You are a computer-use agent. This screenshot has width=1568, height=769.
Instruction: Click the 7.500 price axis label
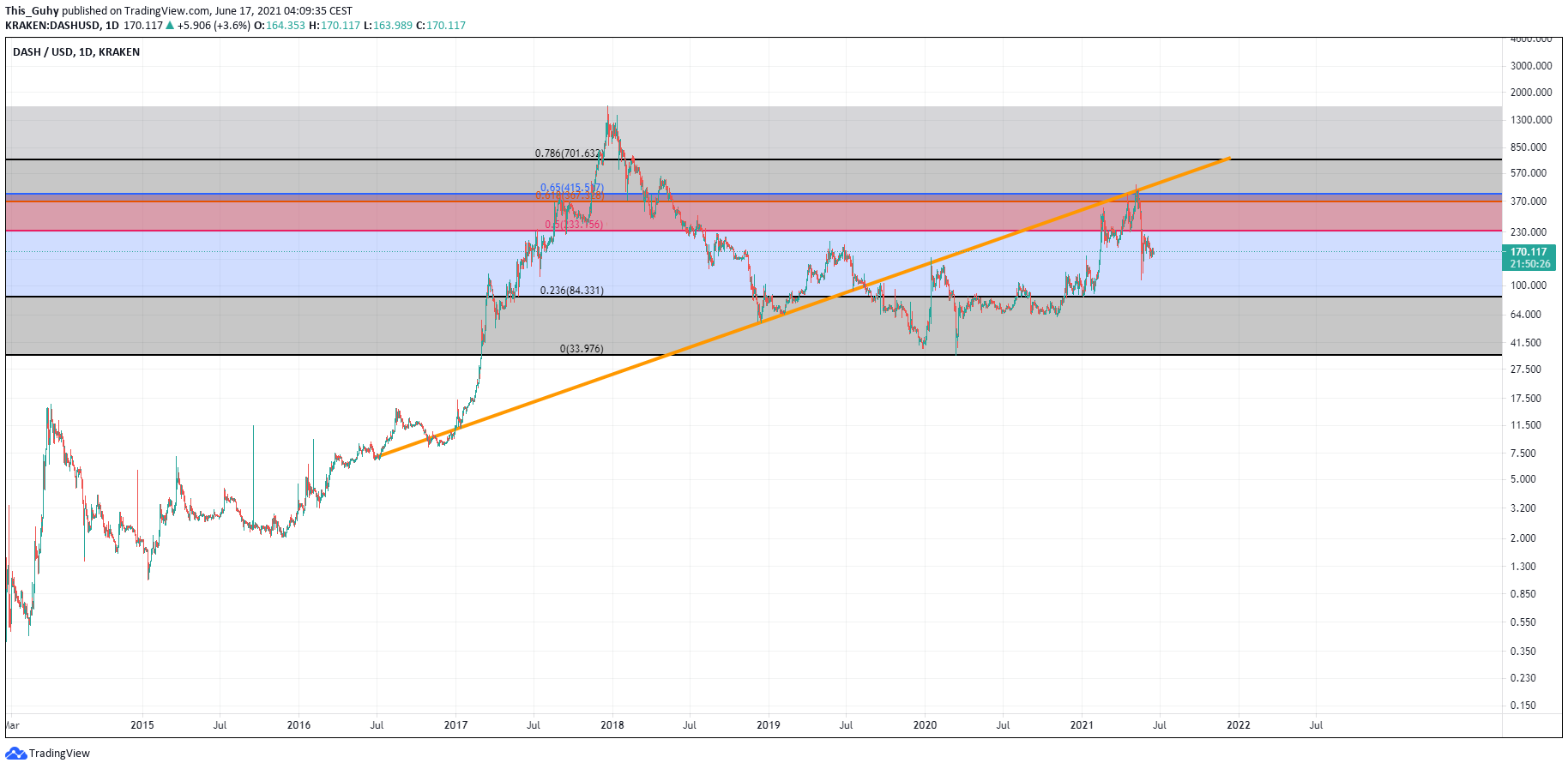pyautogui.click(x=1523, y=454)
